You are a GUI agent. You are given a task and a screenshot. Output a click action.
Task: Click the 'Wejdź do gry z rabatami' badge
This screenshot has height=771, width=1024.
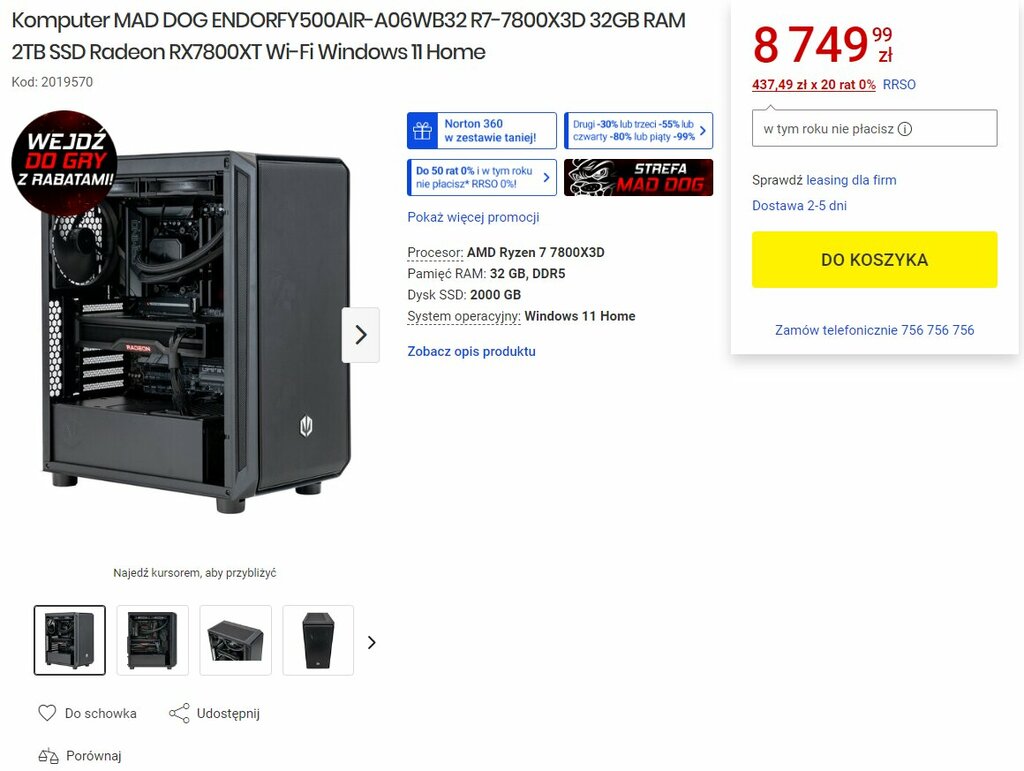(64, 162)
